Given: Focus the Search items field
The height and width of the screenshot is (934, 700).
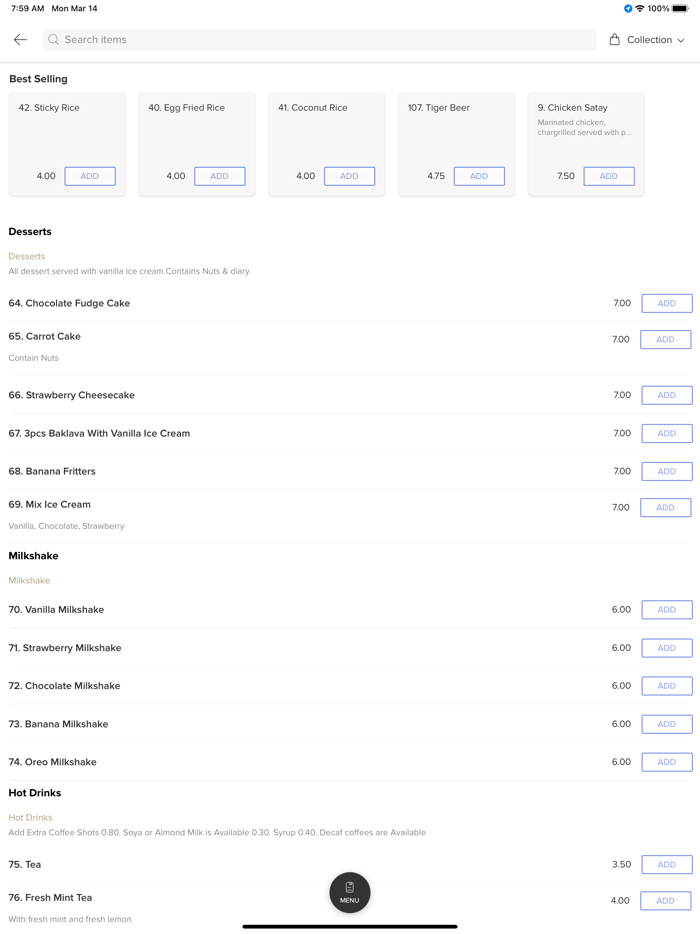Looking at the screenshot, I should (x=320, y=40).
